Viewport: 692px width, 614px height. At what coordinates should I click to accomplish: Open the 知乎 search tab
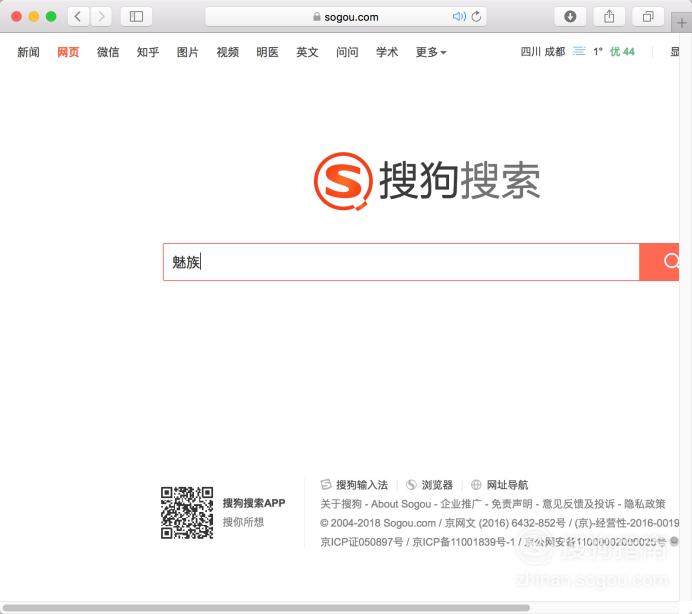point(148,52)
